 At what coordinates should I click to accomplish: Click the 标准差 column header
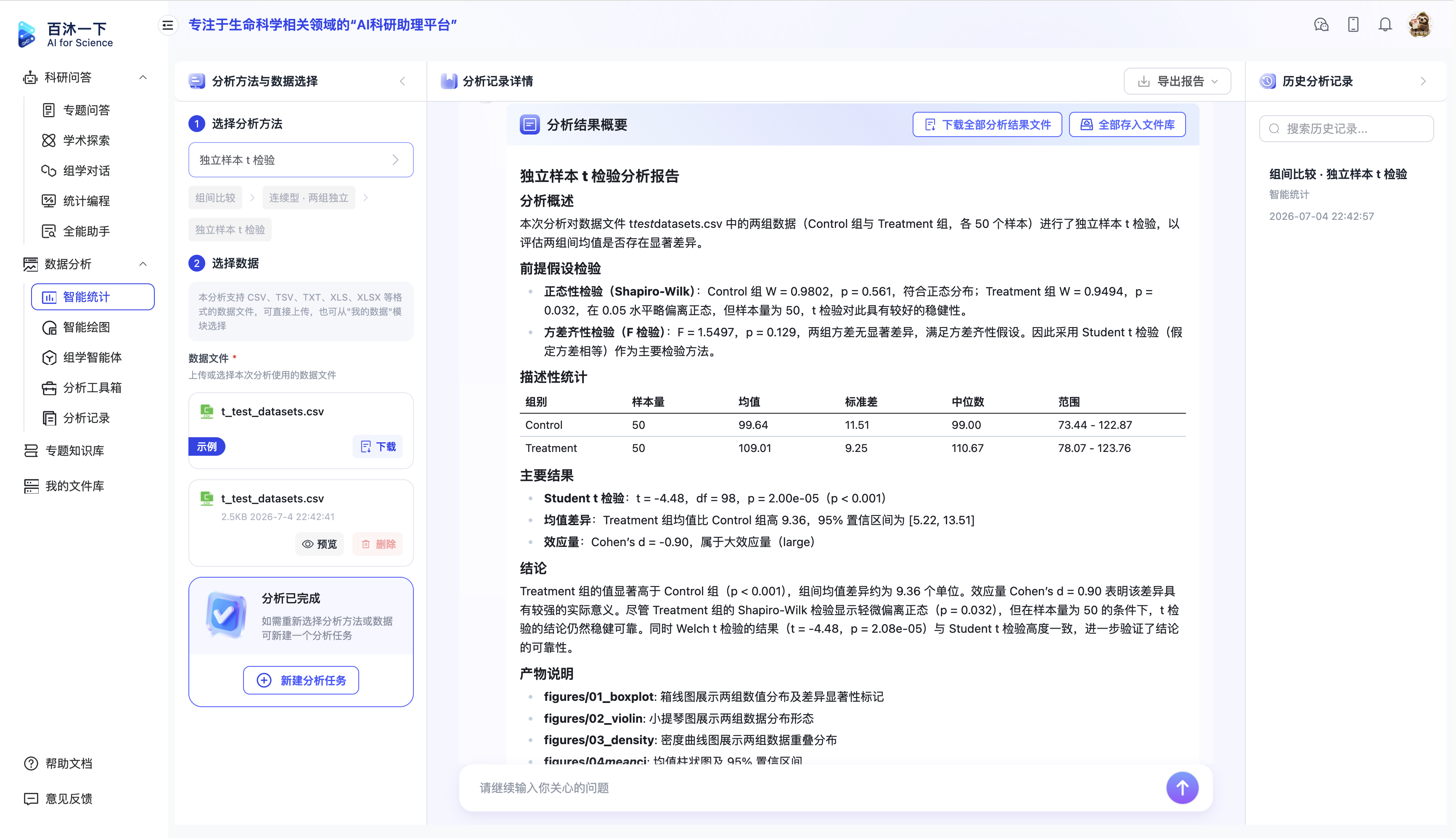tap(860, 402)
